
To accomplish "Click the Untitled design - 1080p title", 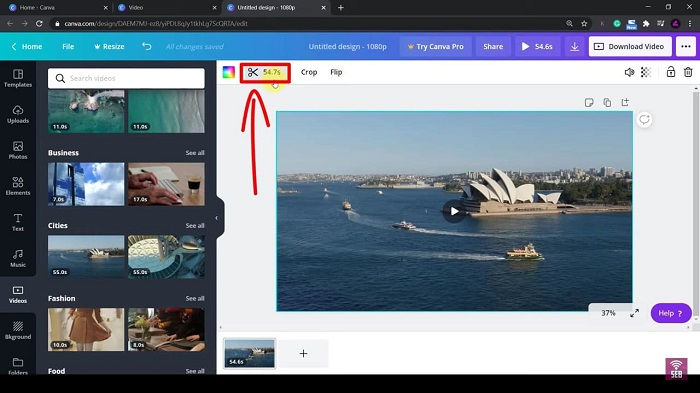I will [x=347, y=46].
